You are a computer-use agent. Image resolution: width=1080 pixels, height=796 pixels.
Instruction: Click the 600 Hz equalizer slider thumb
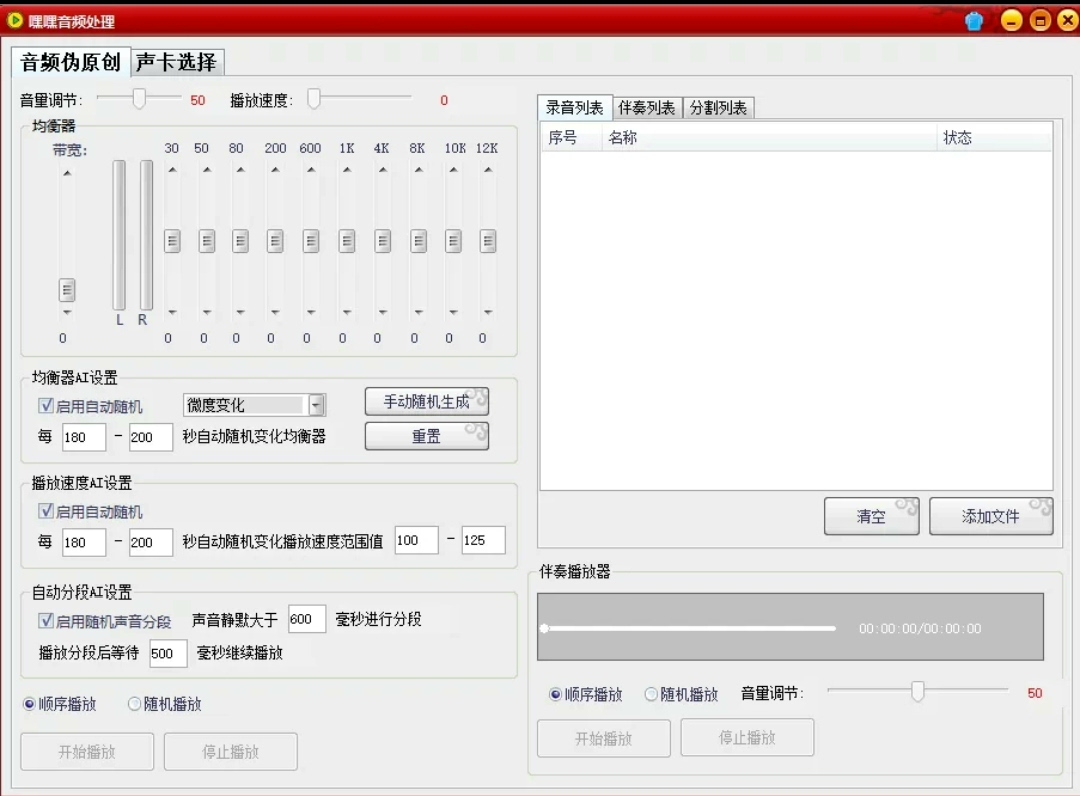pos(311,241)
